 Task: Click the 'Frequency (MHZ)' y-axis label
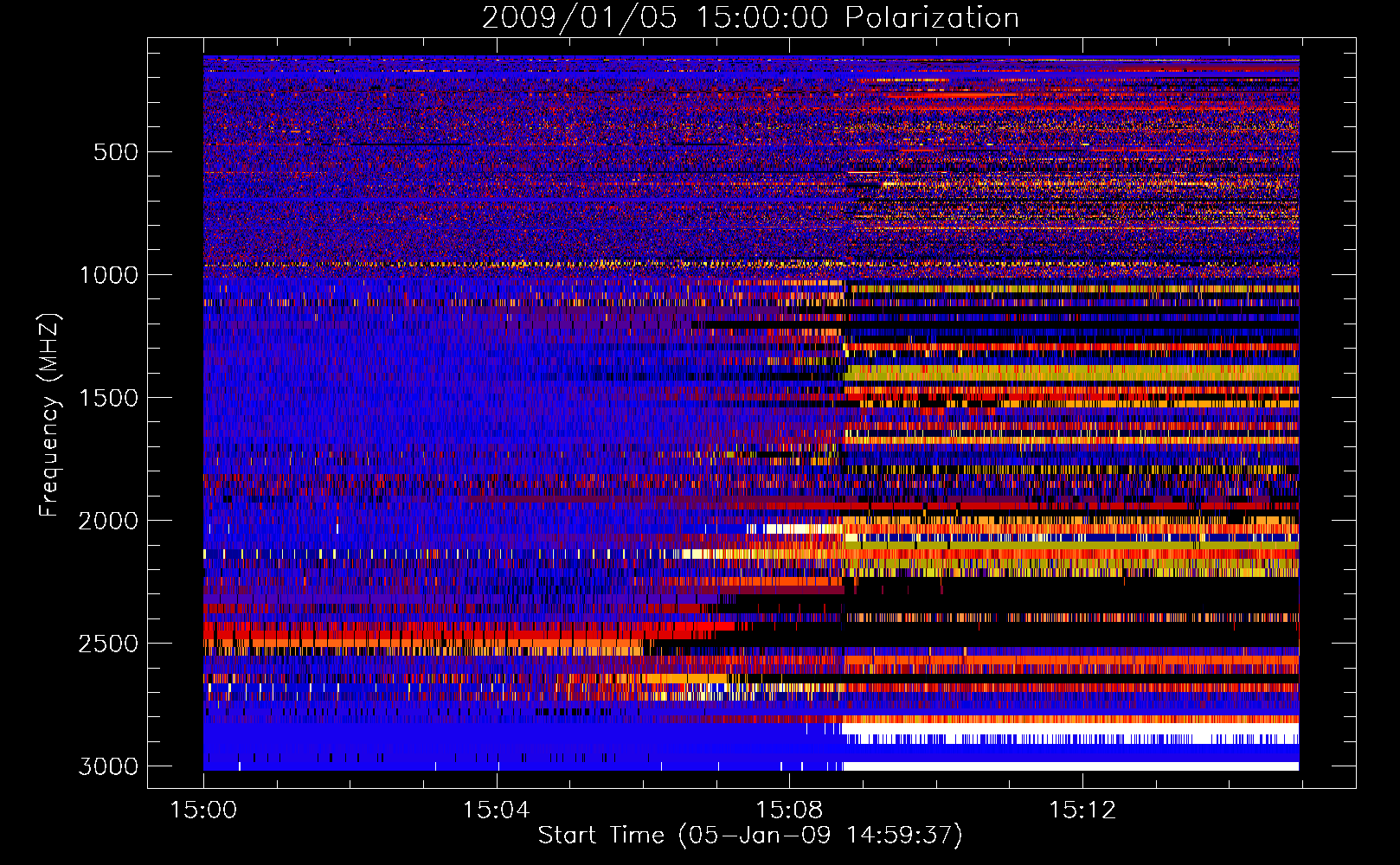49,415
